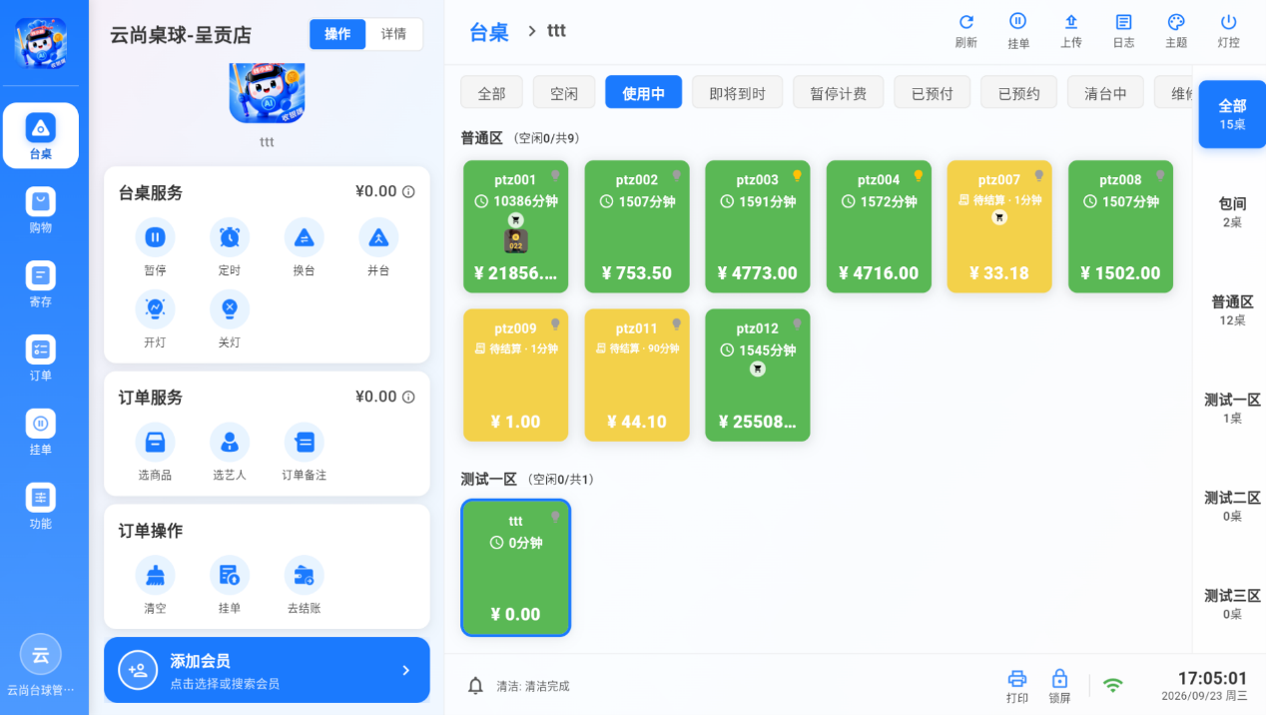This screenshot has width=1266, height=715.
Task: Click the 并台 merge tables icon
Action: [x=378, y=237]
